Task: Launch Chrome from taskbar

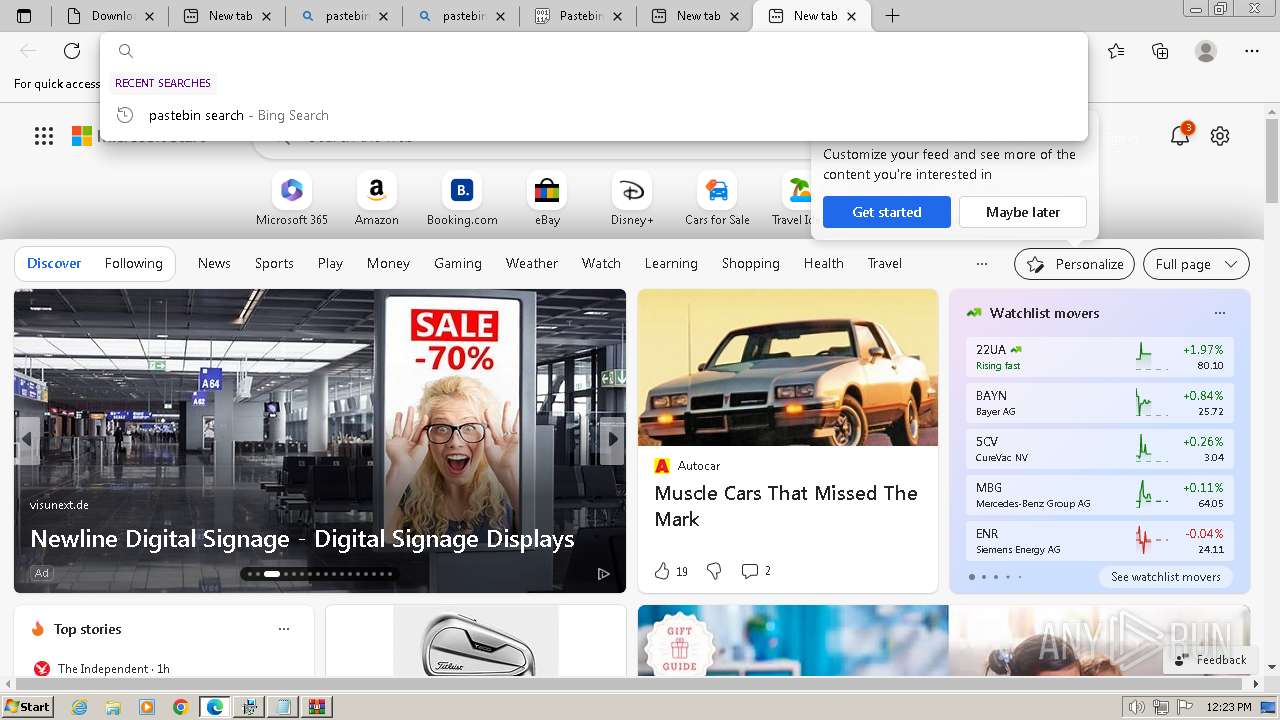Action: click(x=181, y=707)
